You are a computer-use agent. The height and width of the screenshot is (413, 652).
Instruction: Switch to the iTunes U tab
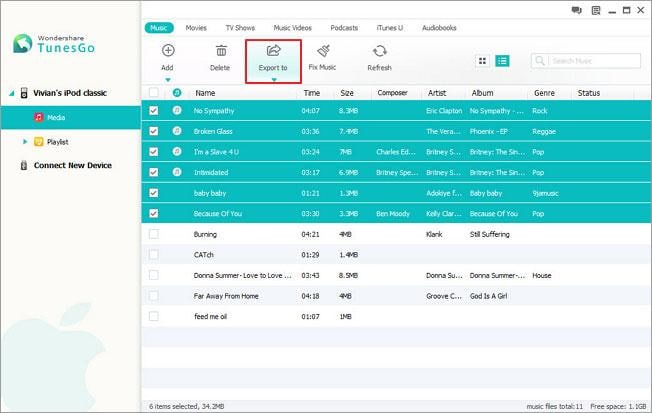click(x=390, y=28)
